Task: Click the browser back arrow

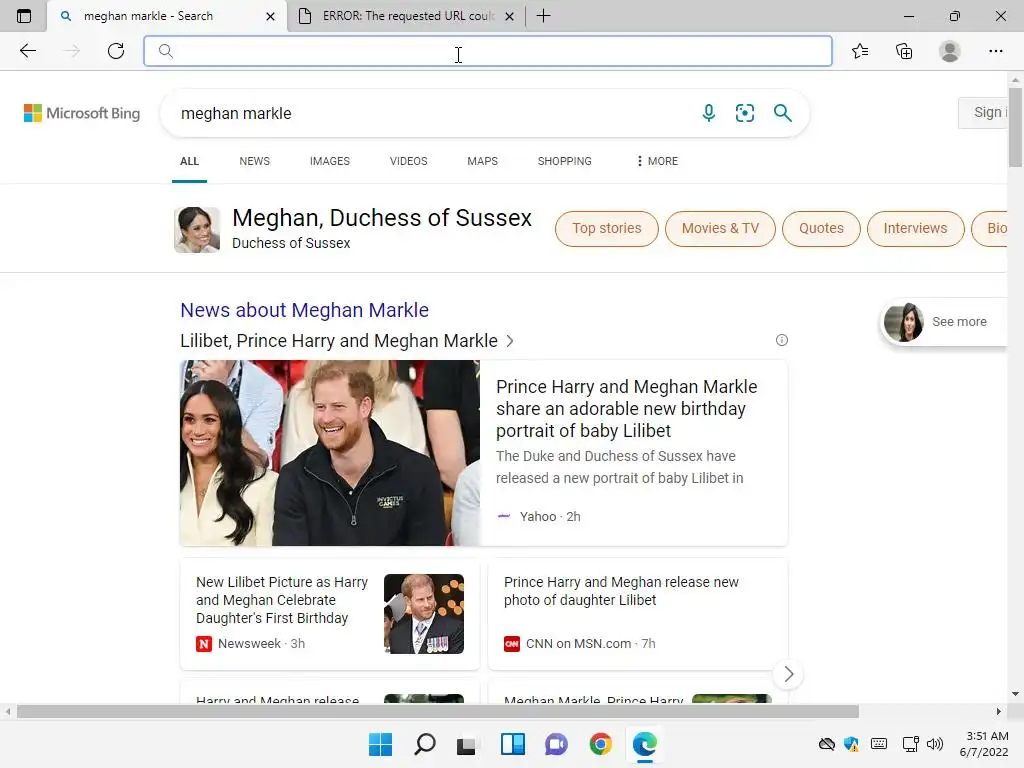Action: 27,51
